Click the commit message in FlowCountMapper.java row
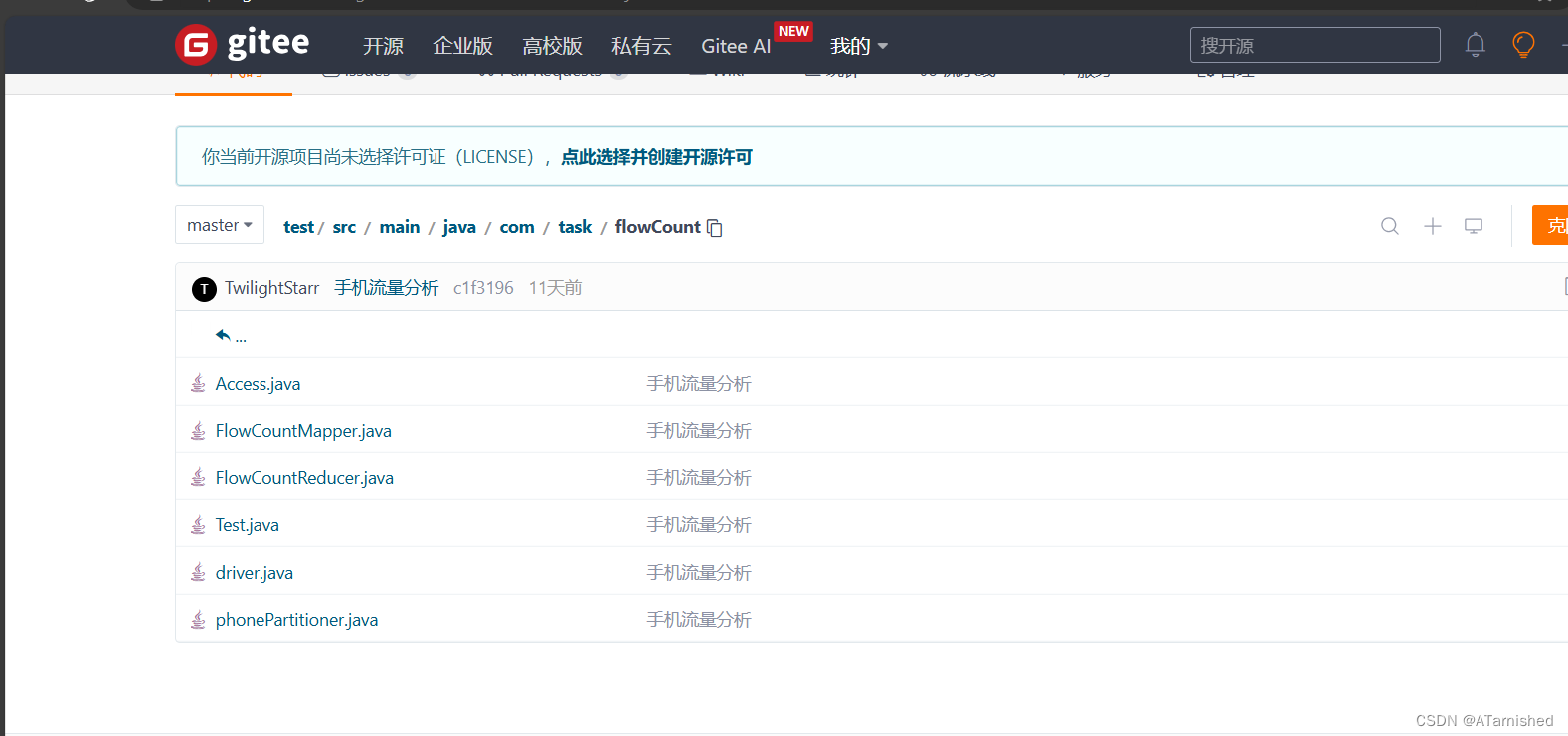The width and height of the screenshot is (1568, 736). tap(699, 431)
